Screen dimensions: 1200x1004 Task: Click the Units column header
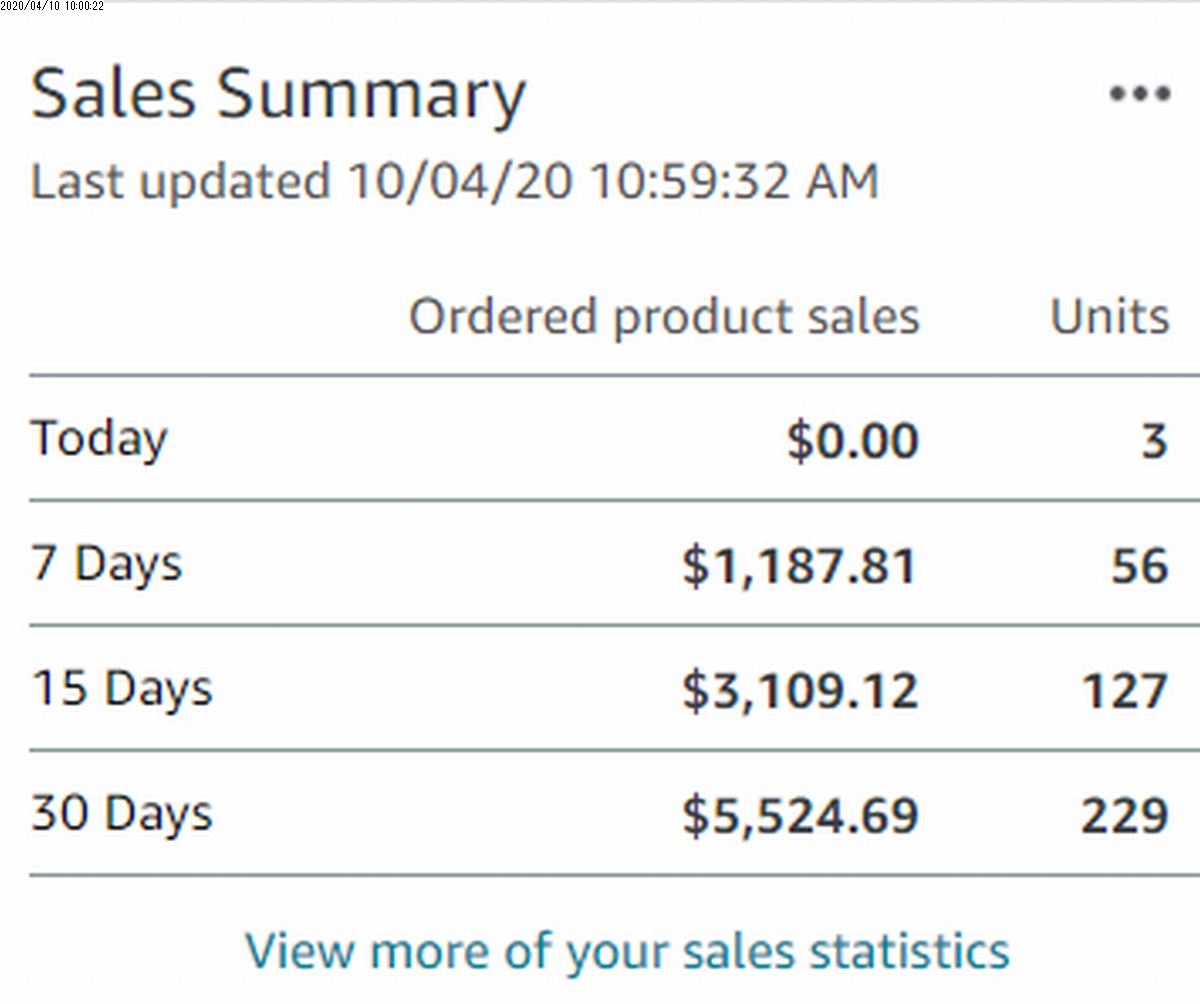pos(1109,317)
